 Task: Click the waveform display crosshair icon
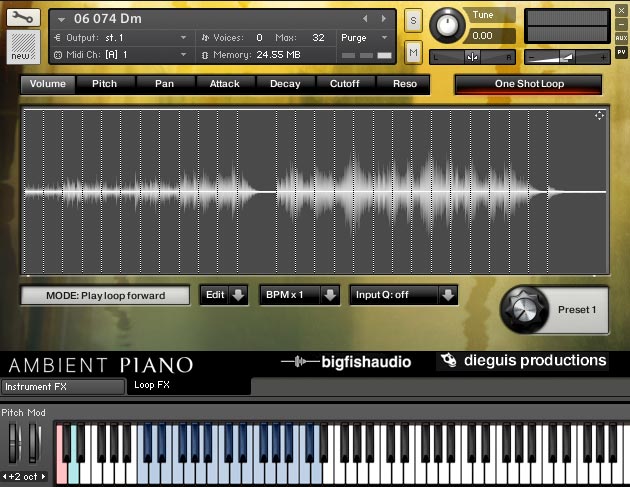599,116
